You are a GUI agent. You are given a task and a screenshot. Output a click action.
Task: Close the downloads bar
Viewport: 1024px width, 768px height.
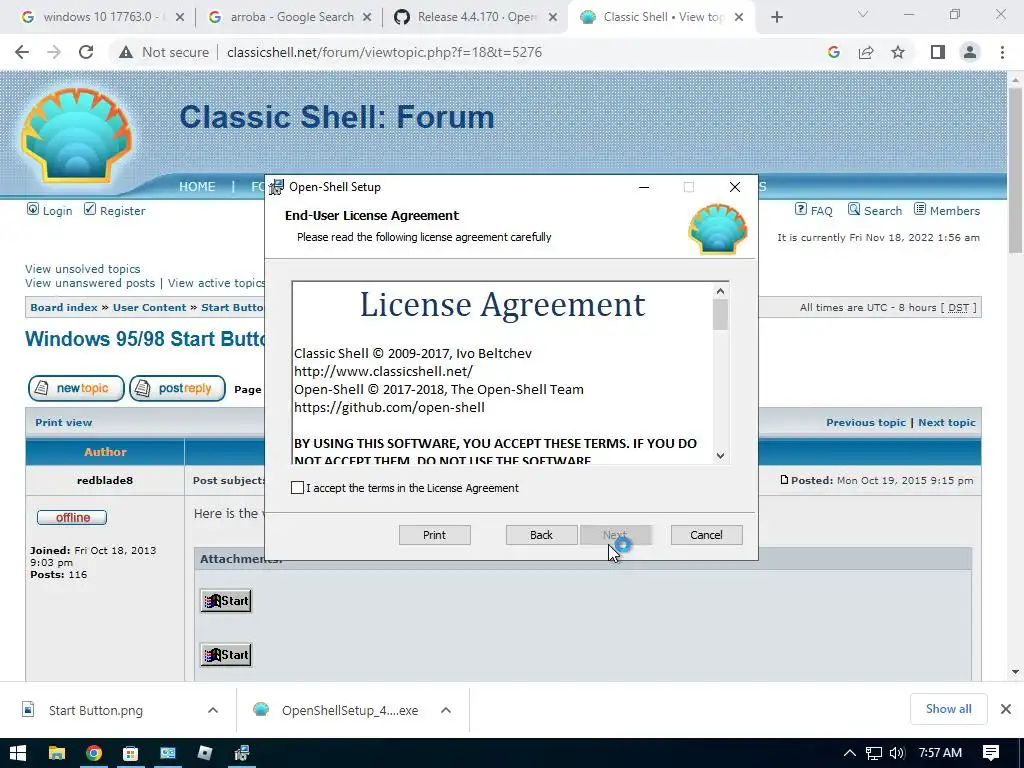[1006, 709]
